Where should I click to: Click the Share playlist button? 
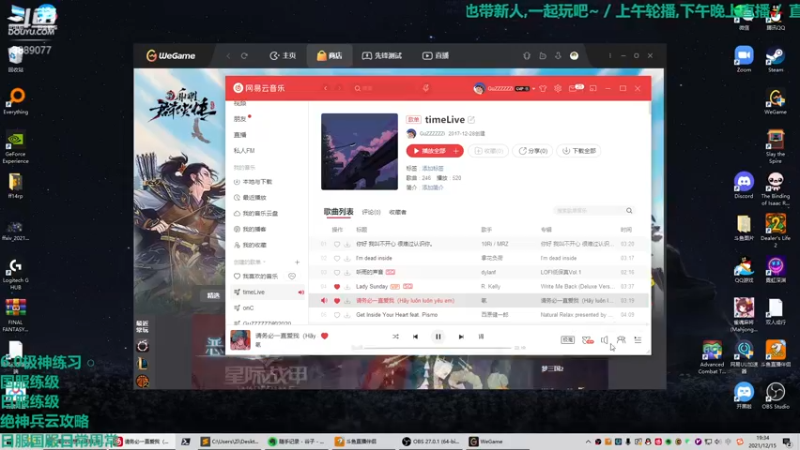[x=533, y=151]
